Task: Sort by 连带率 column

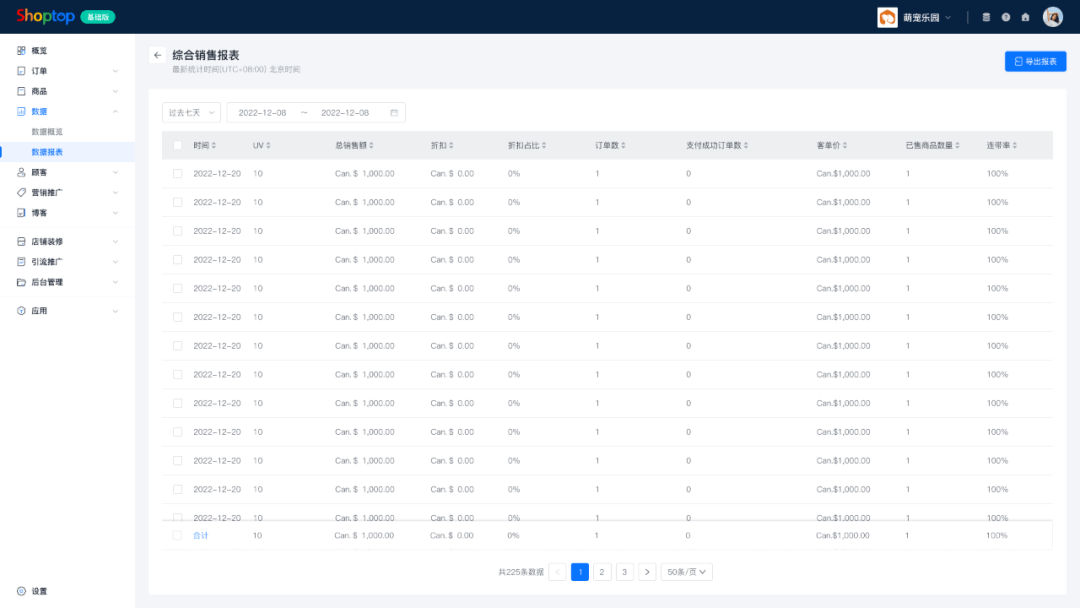Action: [x=1015, y=145]
